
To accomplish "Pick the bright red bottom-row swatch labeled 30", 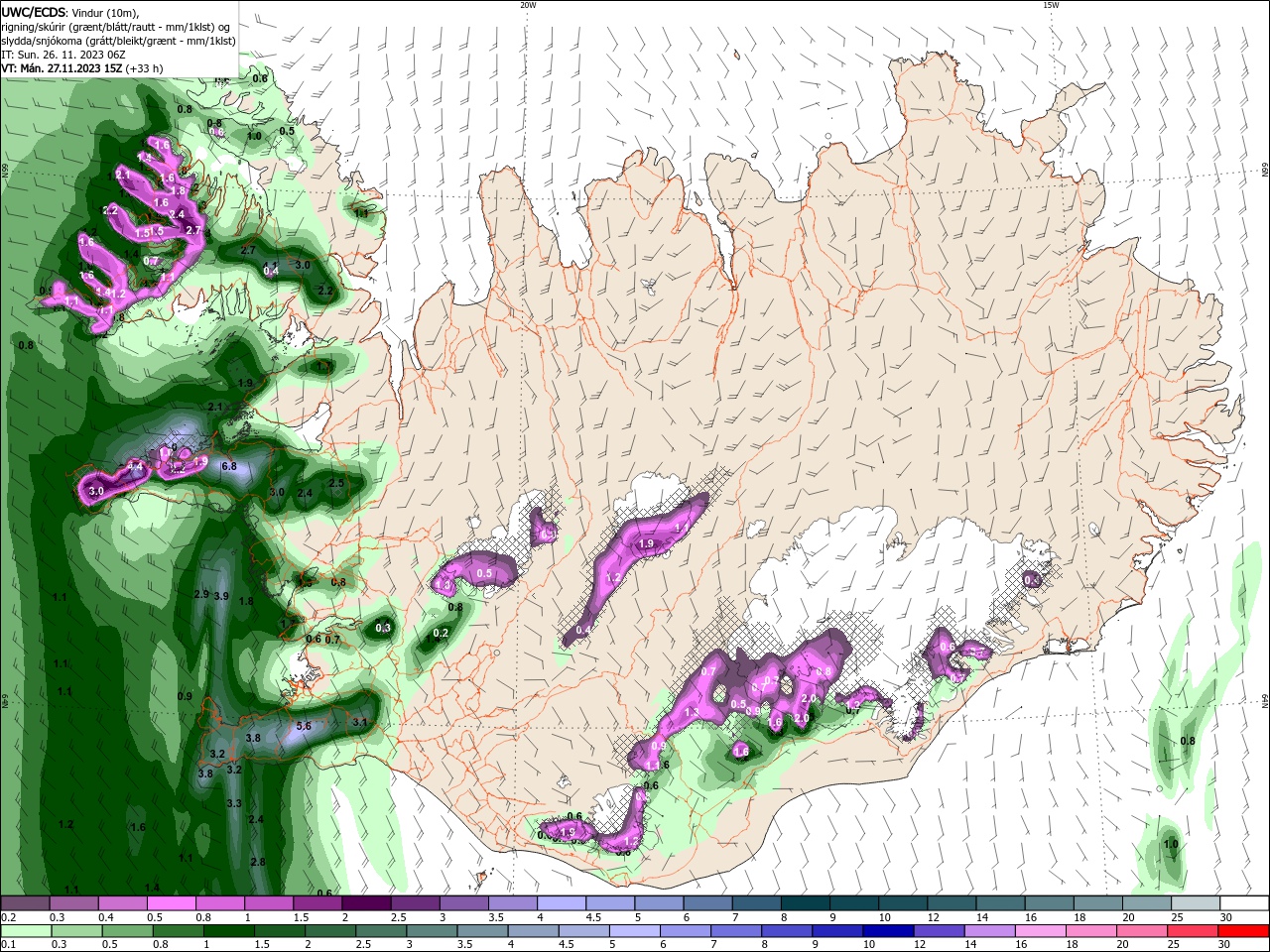I will (1245, 931).
